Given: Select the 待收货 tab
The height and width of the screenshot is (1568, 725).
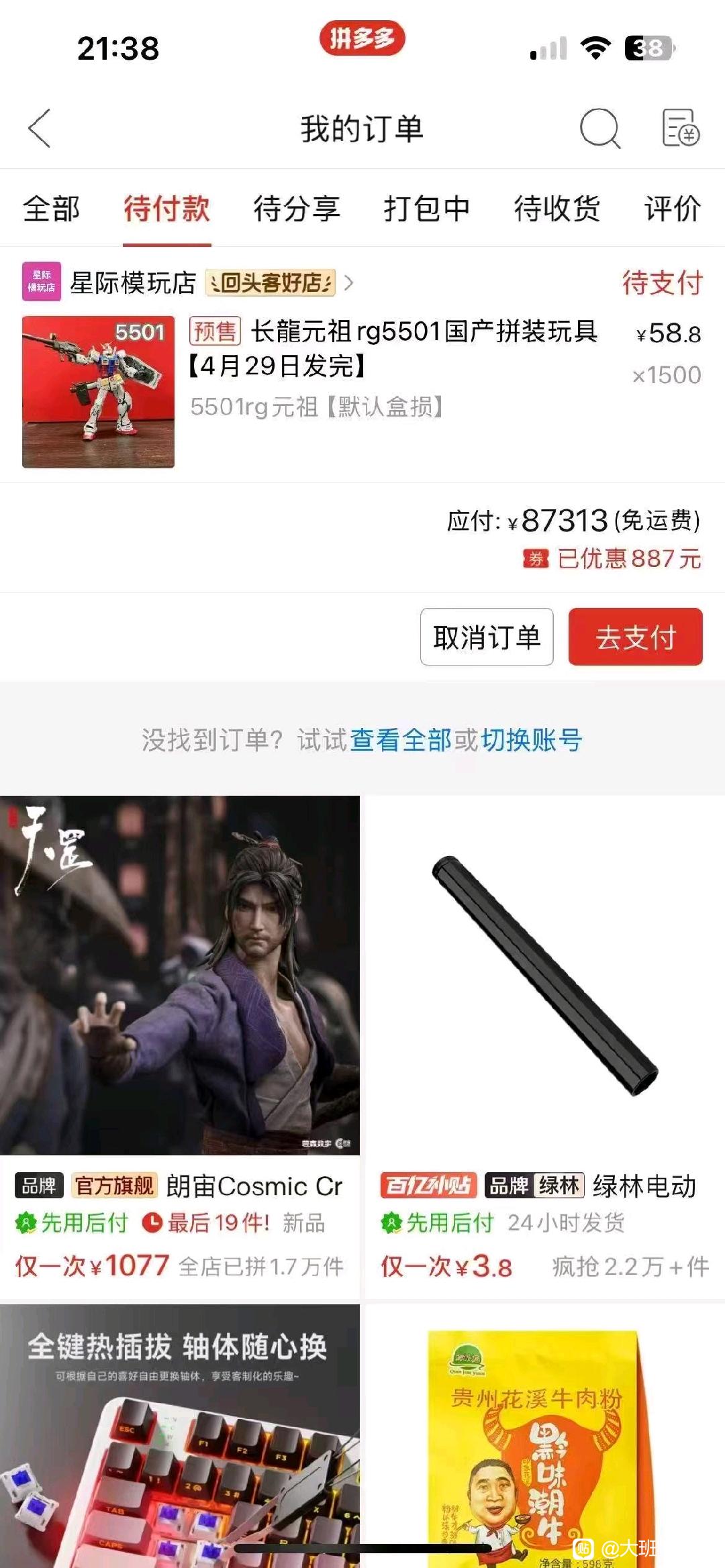Looking at the screenshot, I should (557, 208).
